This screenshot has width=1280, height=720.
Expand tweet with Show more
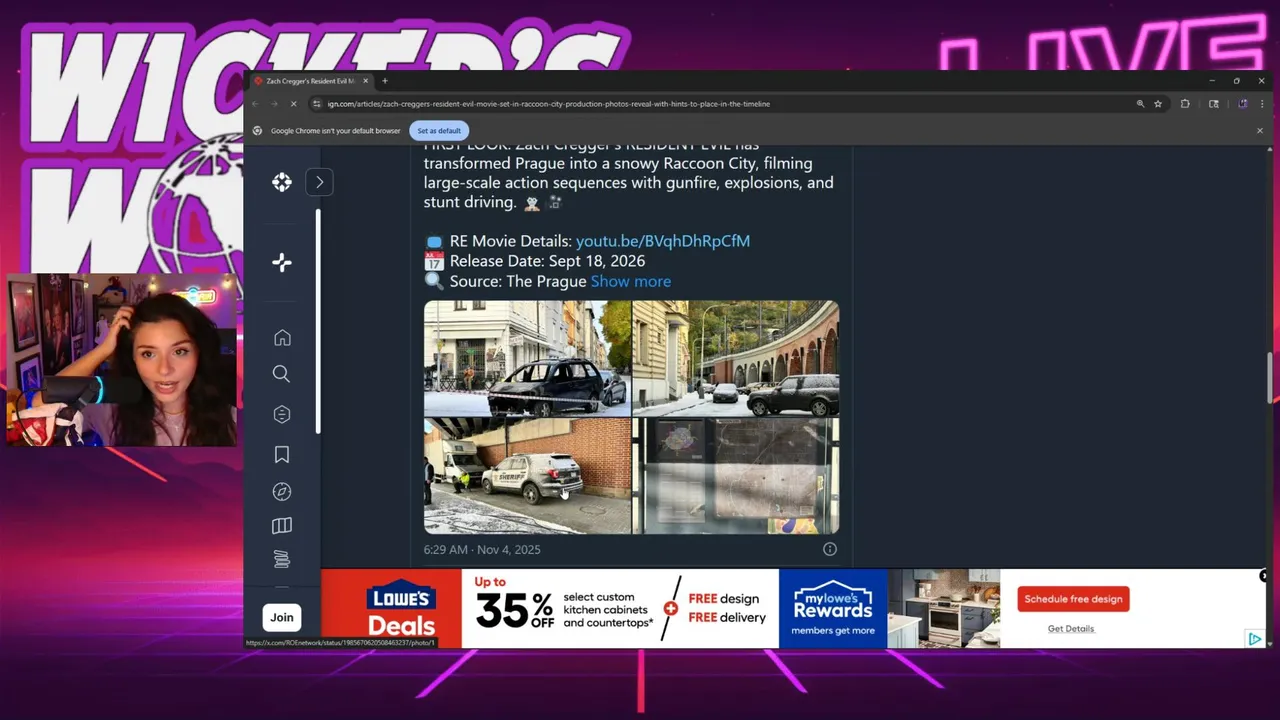(x=631, y=281)
